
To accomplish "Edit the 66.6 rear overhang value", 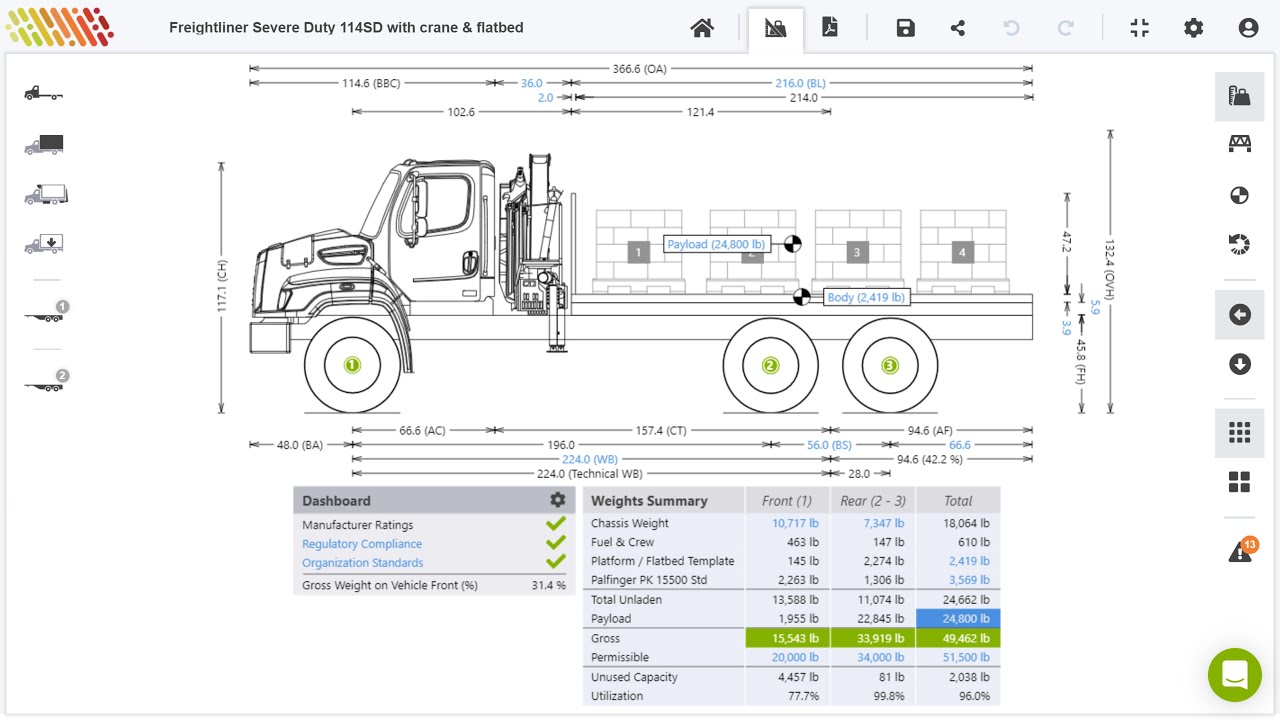I will pos(959,445).
